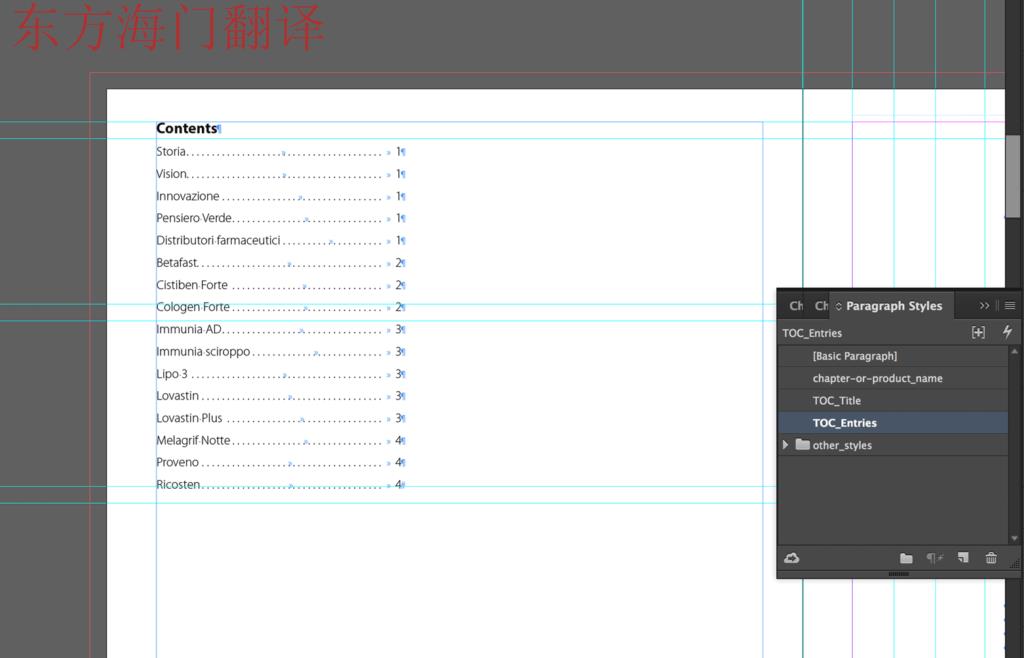Switch to first 'Ch' panel tab
The height and width of the screenshot is (658, 1024).
796,306
